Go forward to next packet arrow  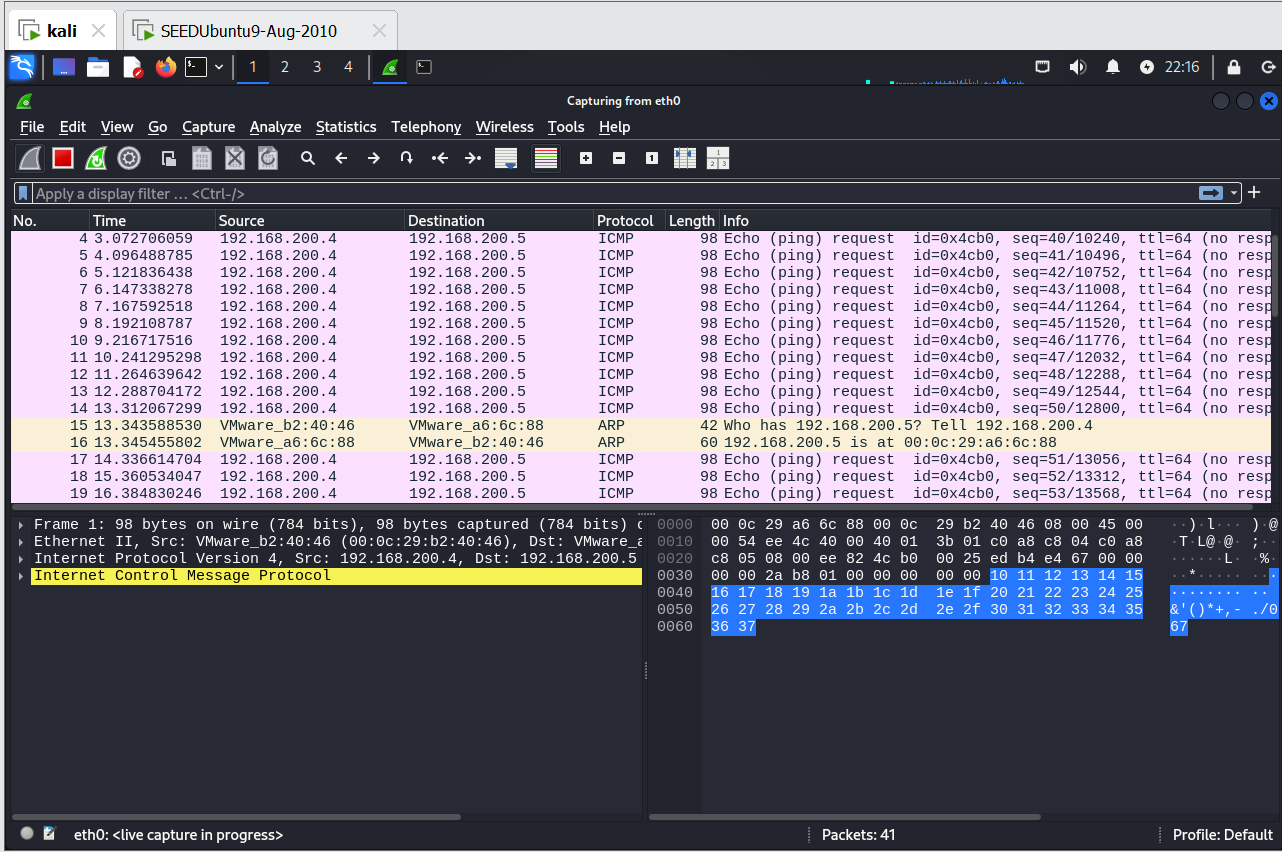pyautogui.click(x=374, y=158)
